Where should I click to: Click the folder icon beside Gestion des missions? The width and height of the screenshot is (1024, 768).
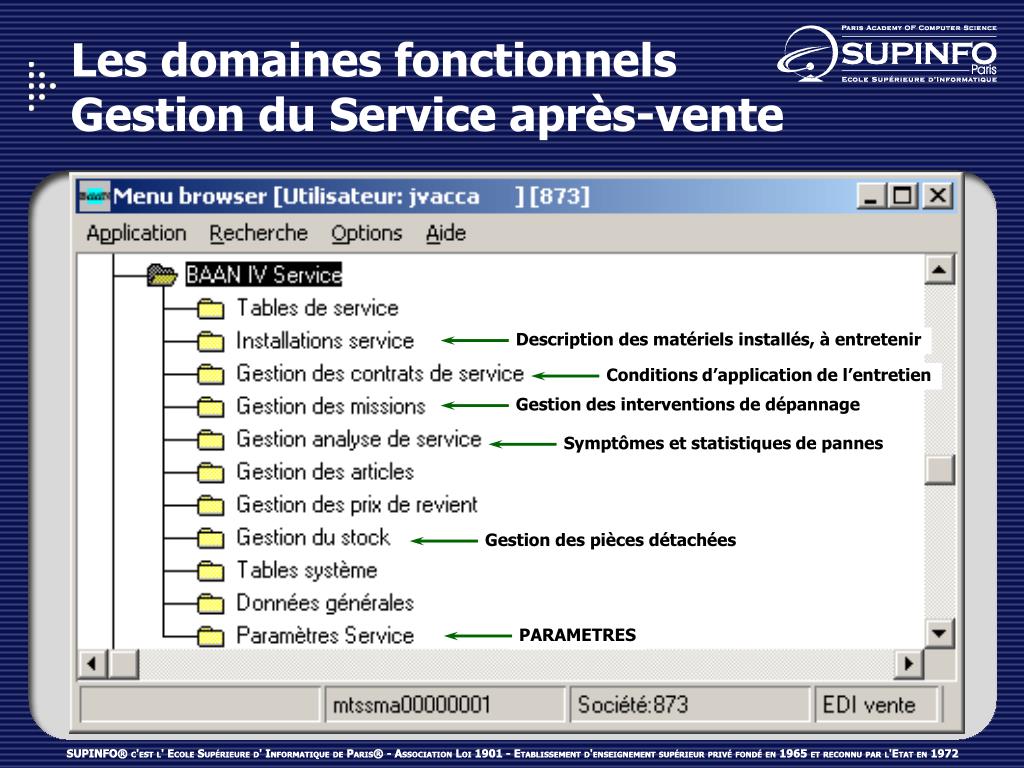(x=210, y=406)
